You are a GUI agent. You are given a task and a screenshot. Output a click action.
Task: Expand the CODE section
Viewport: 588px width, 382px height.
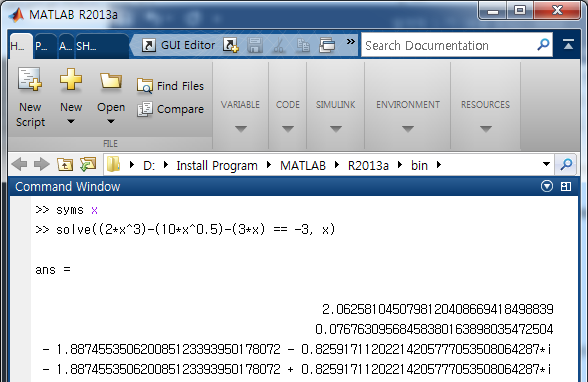tap(288, 129)
